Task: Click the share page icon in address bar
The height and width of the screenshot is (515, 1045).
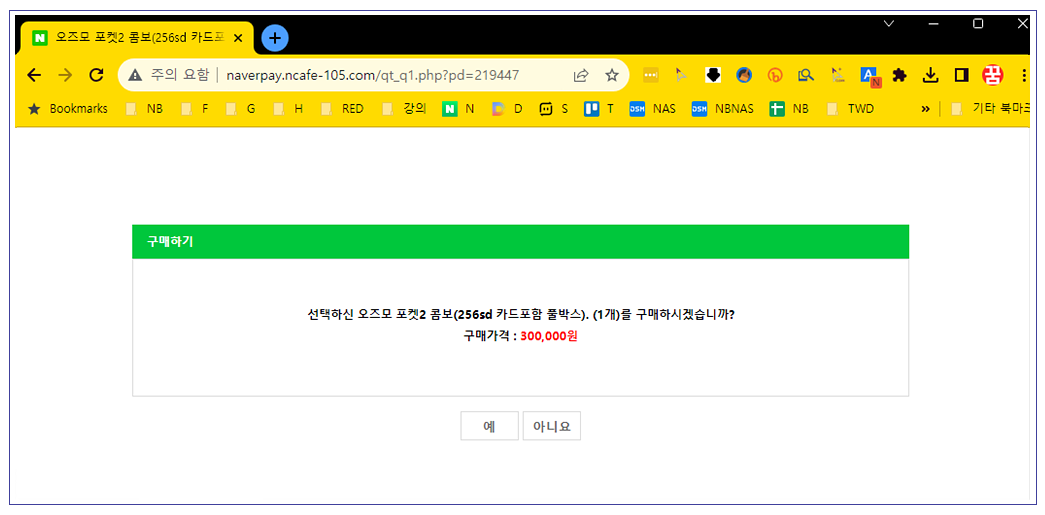Action: [581, 75]
